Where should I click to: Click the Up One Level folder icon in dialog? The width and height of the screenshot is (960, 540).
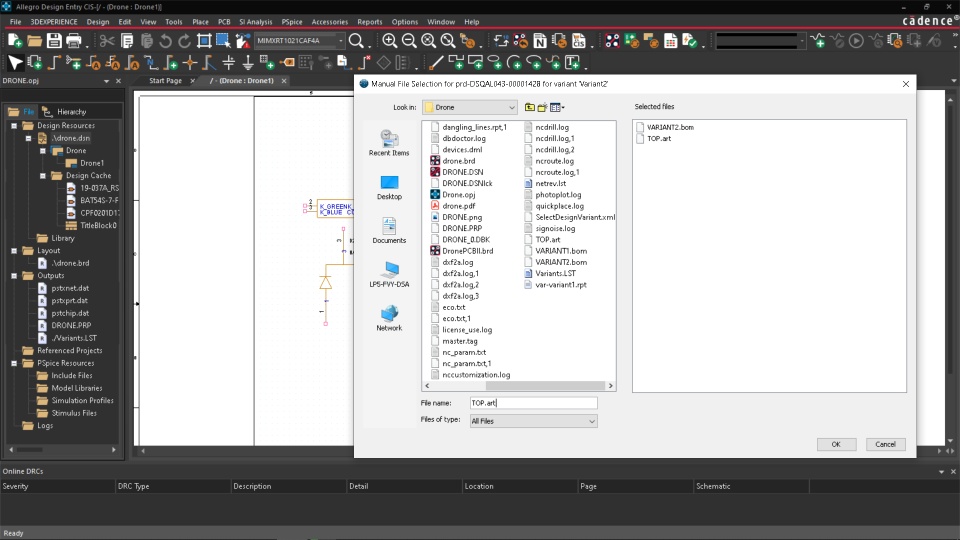(530, 107)
